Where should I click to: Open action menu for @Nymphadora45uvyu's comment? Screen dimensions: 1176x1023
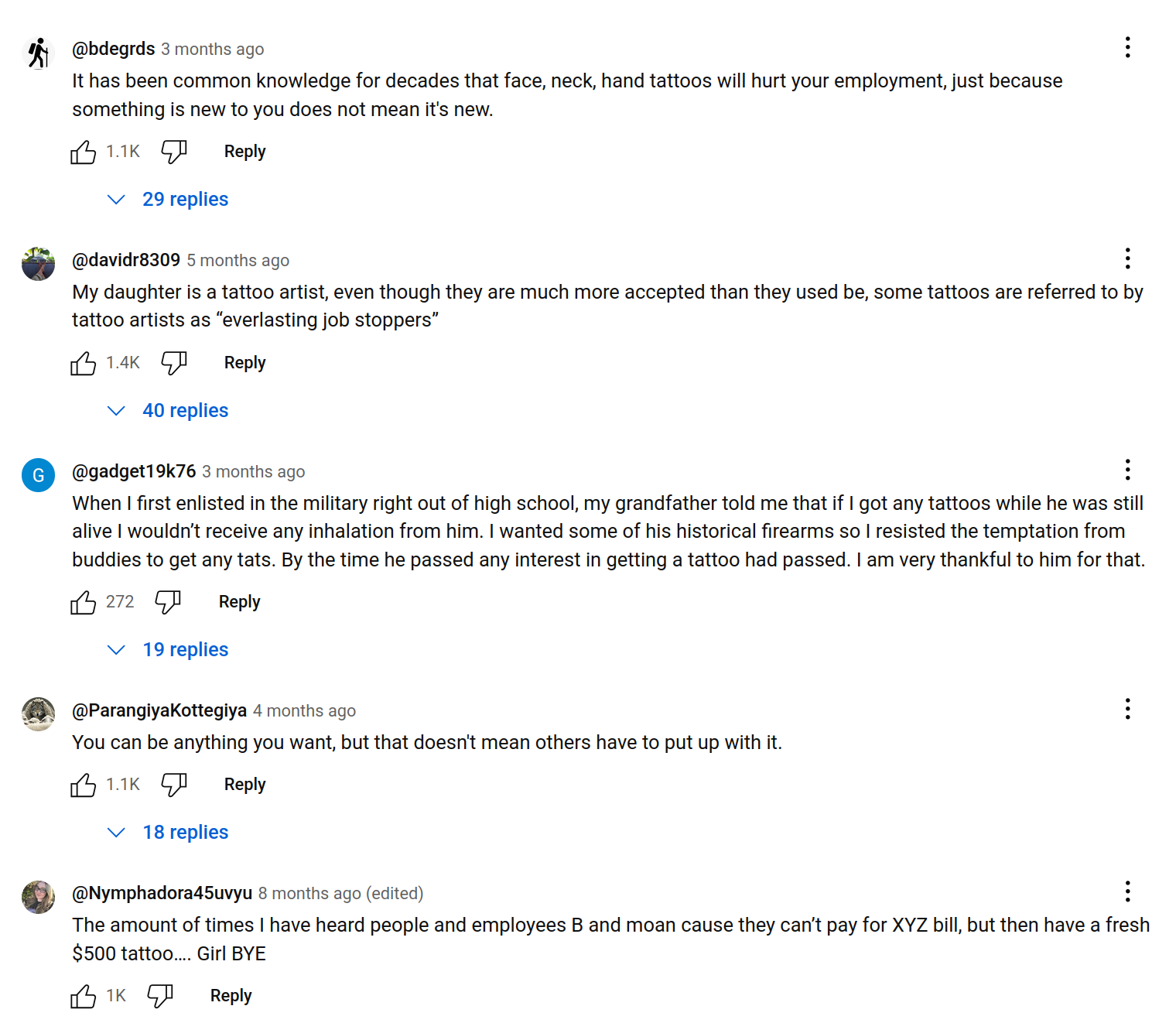[x=1127, y=891]
